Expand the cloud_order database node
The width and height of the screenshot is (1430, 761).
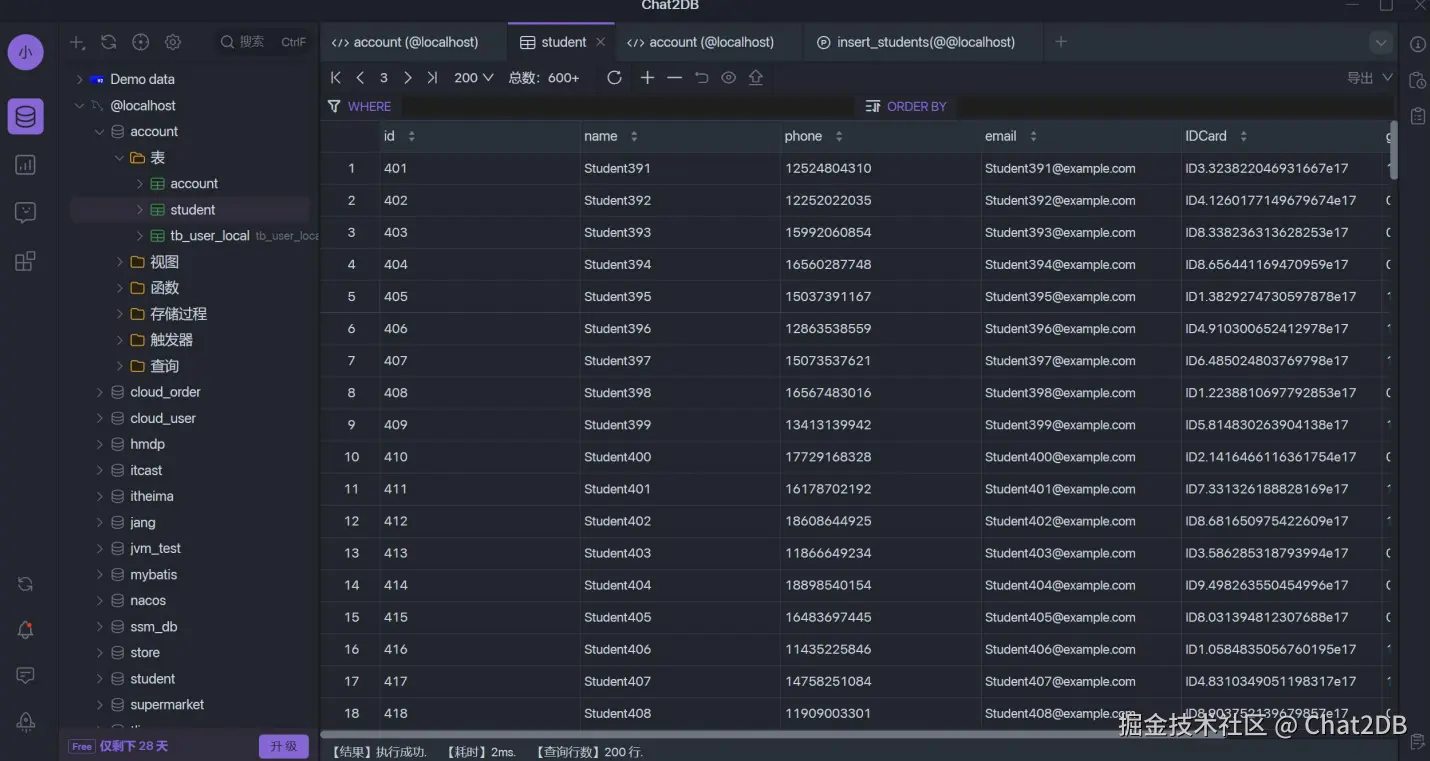(99, 392)
